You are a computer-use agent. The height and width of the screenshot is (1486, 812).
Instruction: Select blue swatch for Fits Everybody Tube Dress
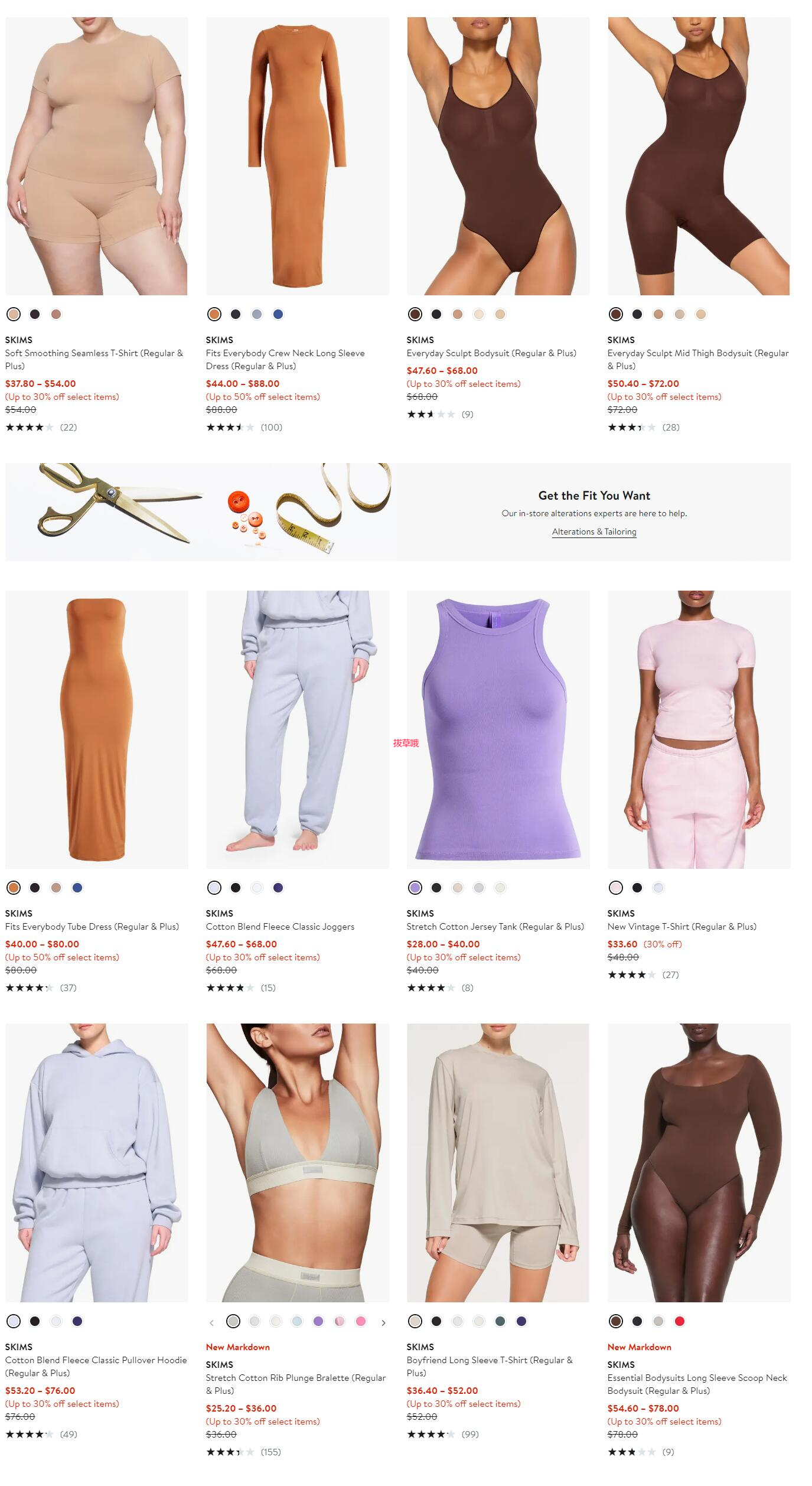click(x=77, y=888)
